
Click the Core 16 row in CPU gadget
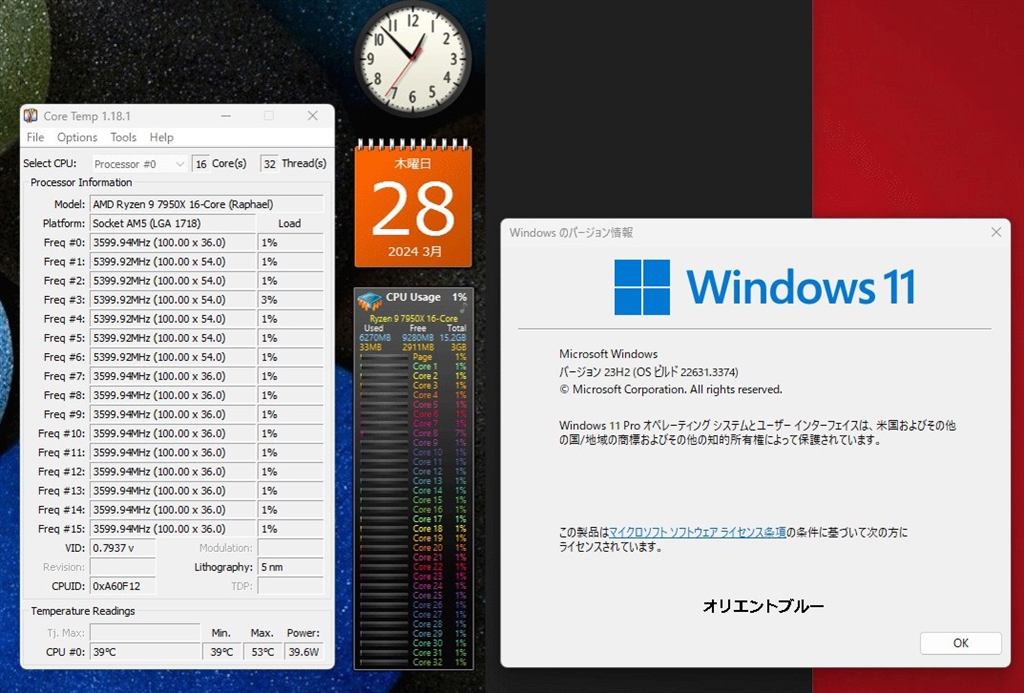tap(413, 509)
